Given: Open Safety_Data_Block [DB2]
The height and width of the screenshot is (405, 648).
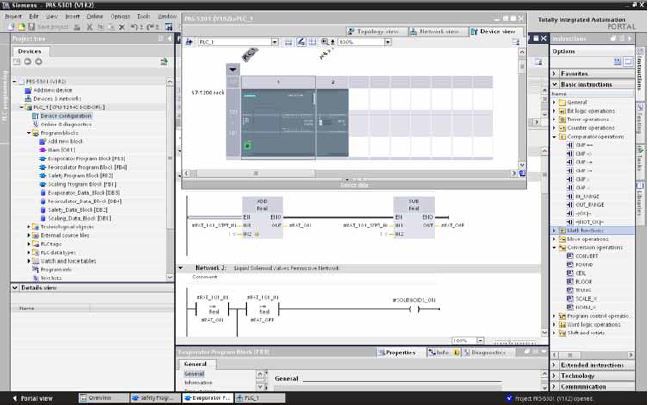Looking at the screenshot, I should coord(78,210).
